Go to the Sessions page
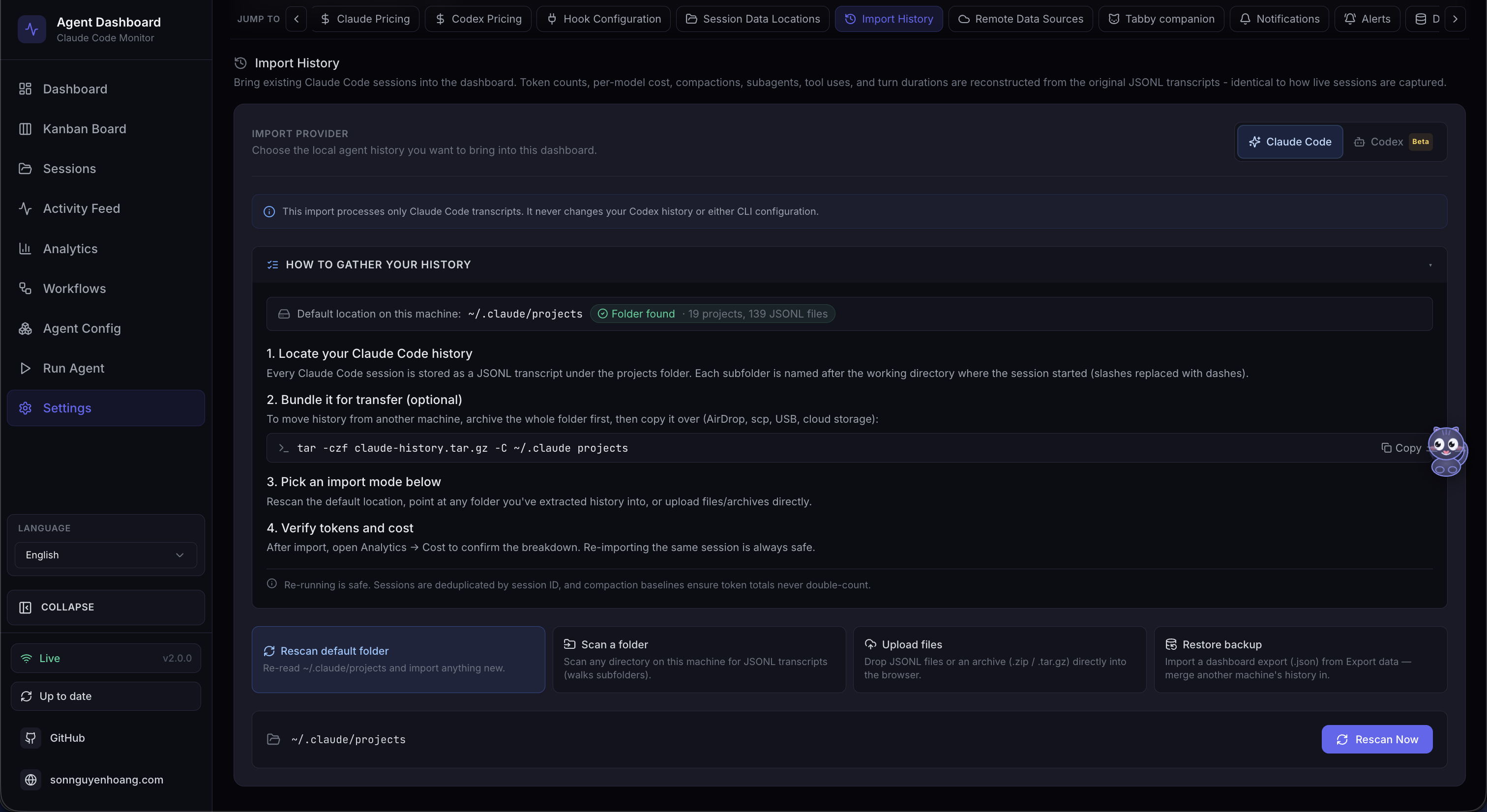 point(106,169)
